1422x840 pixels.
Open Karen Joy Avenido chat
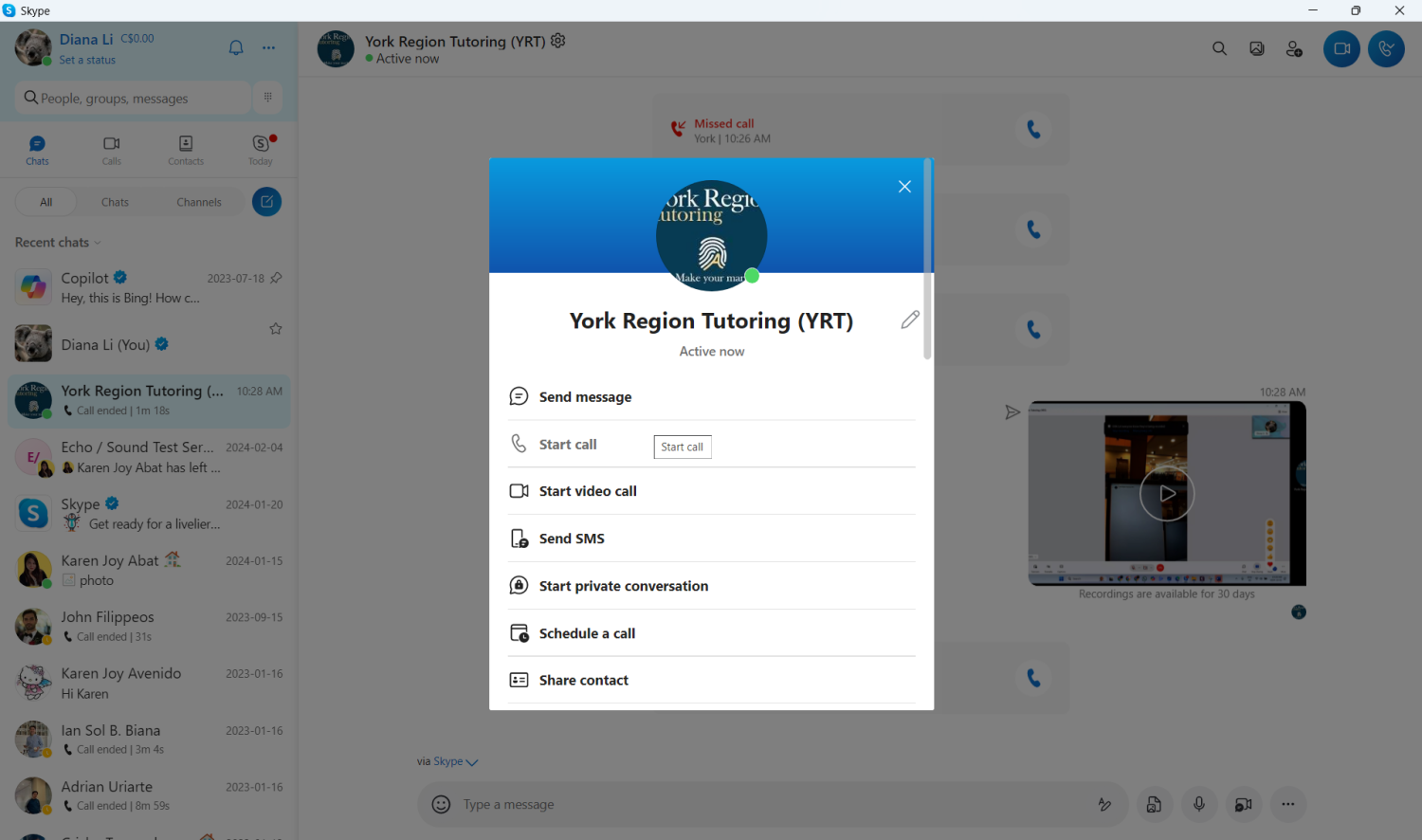coord(149,683)
